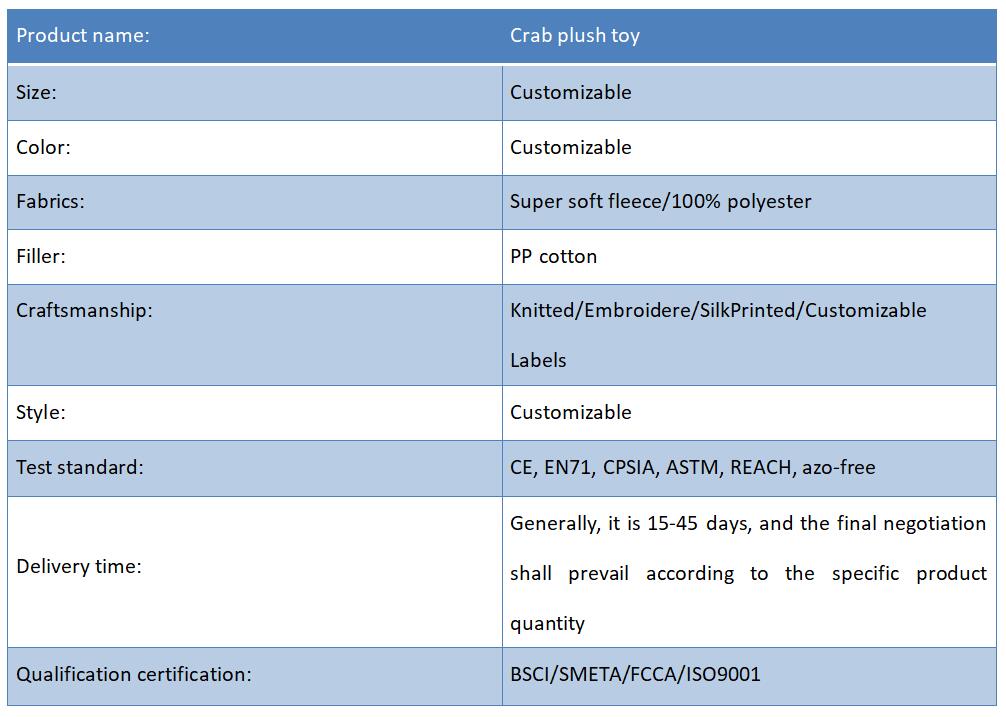
Task: Select the 'BSCI/SMETA/FCCA/ISO9001' cell
Action: [x=749, y=676]
